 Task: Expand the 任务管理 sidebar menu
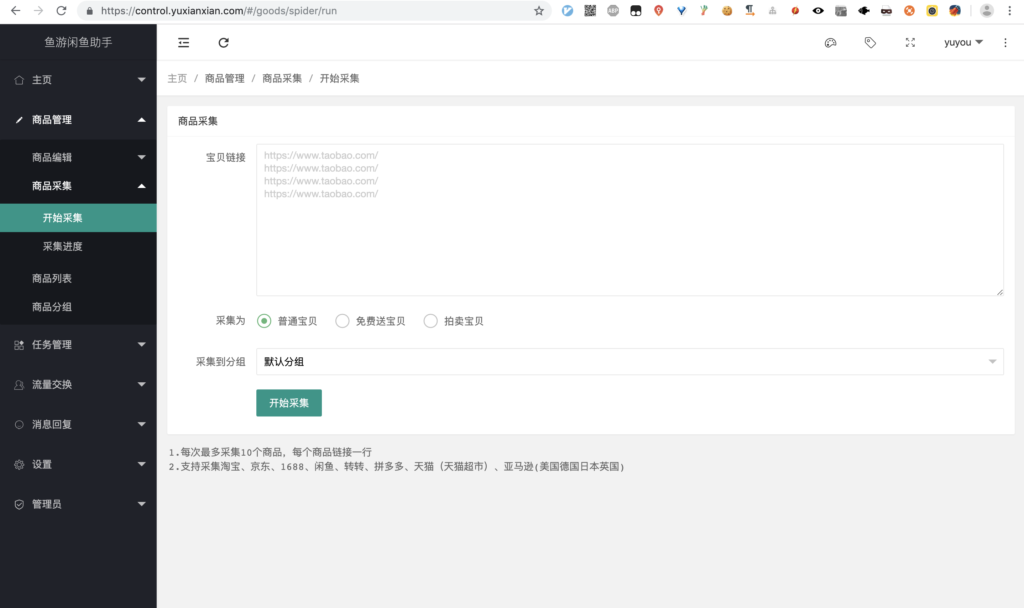[x=78, y=345]
